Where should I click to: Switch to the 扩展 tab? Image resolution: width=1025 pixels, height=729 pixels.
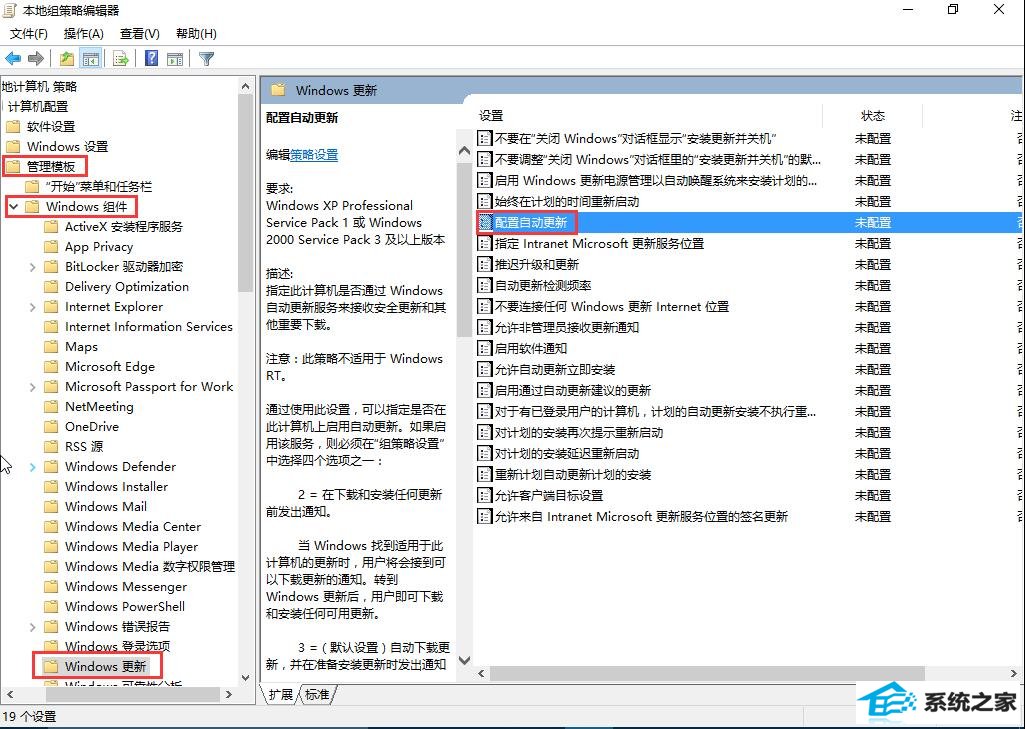(x=281, y=694)
